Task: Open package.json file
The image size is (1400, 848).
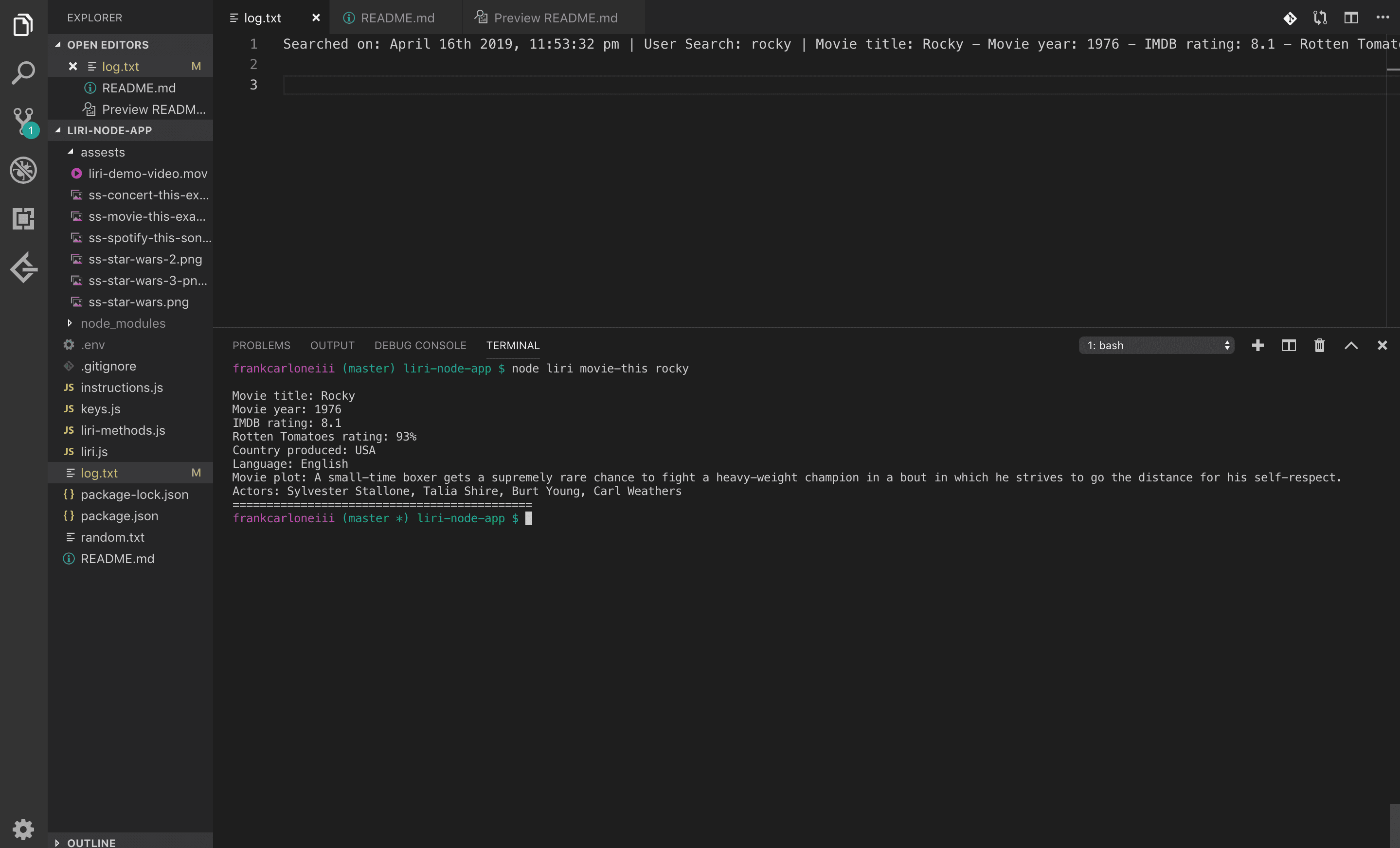Action: pos(131,516)
